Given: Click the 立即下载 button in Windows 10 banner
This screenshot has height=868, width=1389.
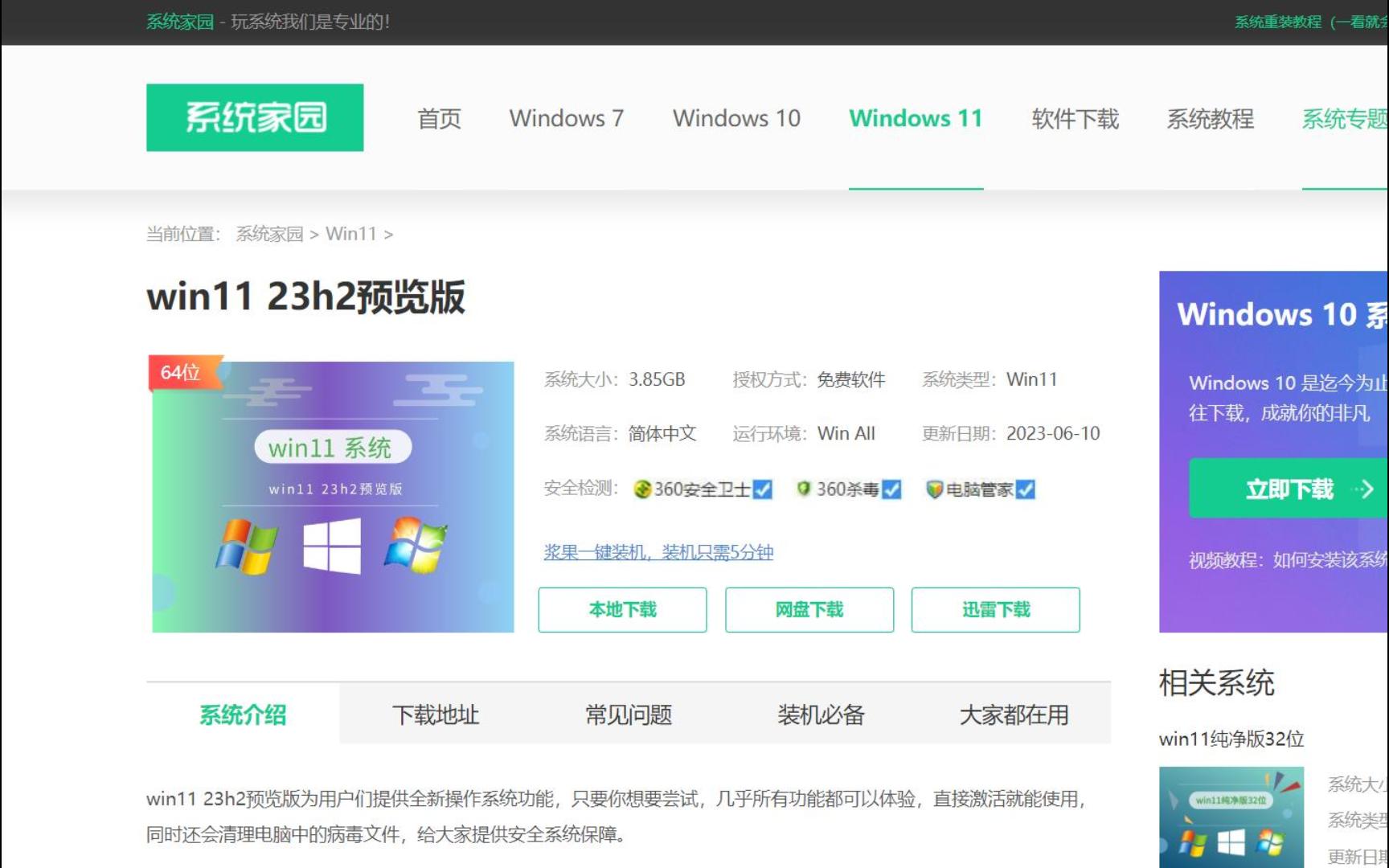Looking at the screenshot, I should (1289, 489).
